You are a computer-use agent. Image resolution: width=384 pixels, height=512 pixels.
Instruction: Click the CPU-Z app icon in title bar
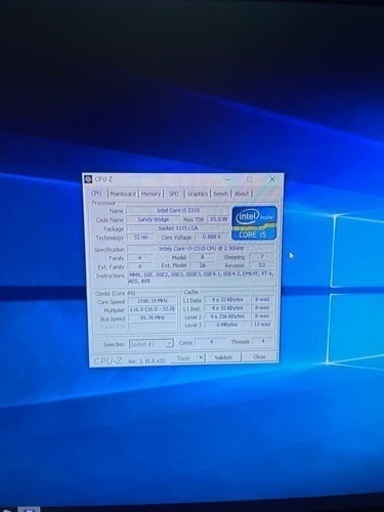pyautogui.click(x=88, y=179)
